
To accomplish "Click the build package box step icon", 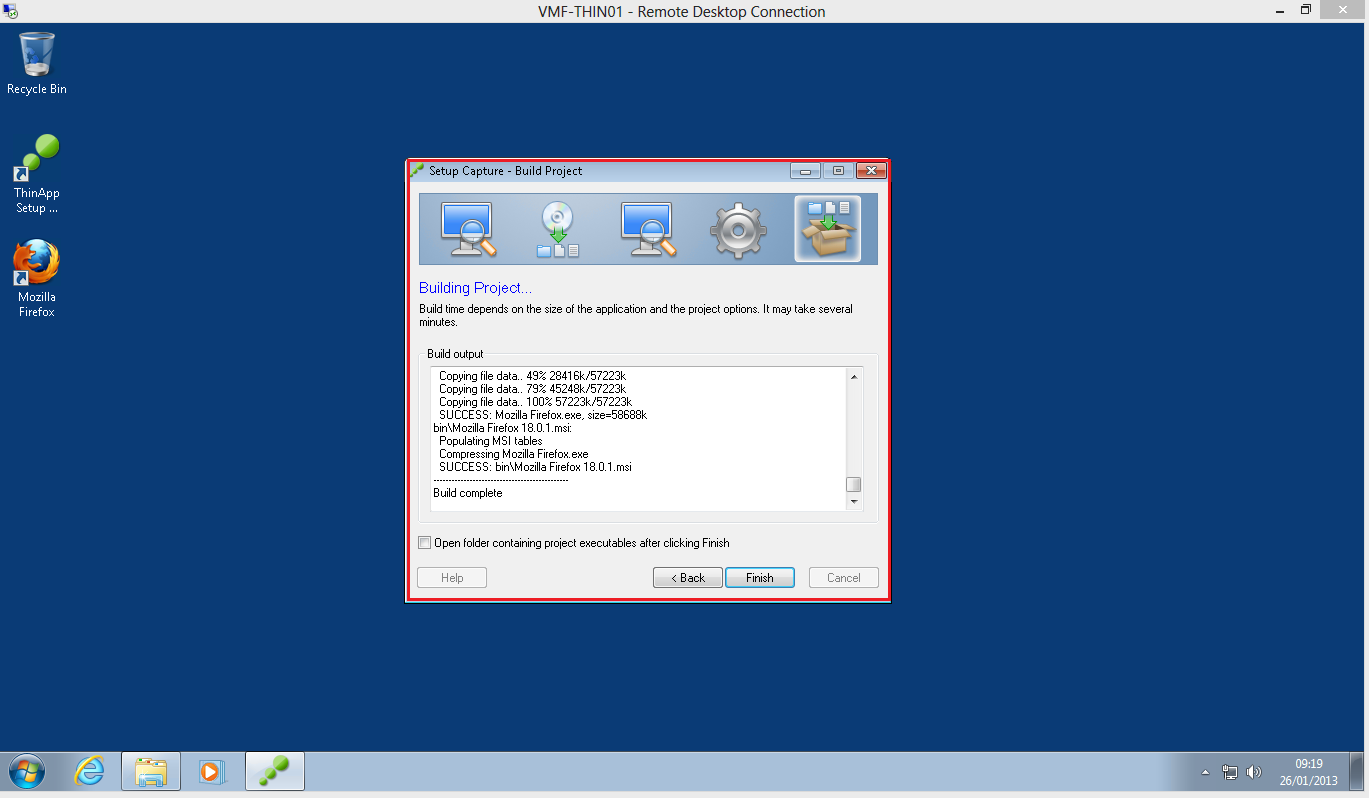I will [827, 229].
